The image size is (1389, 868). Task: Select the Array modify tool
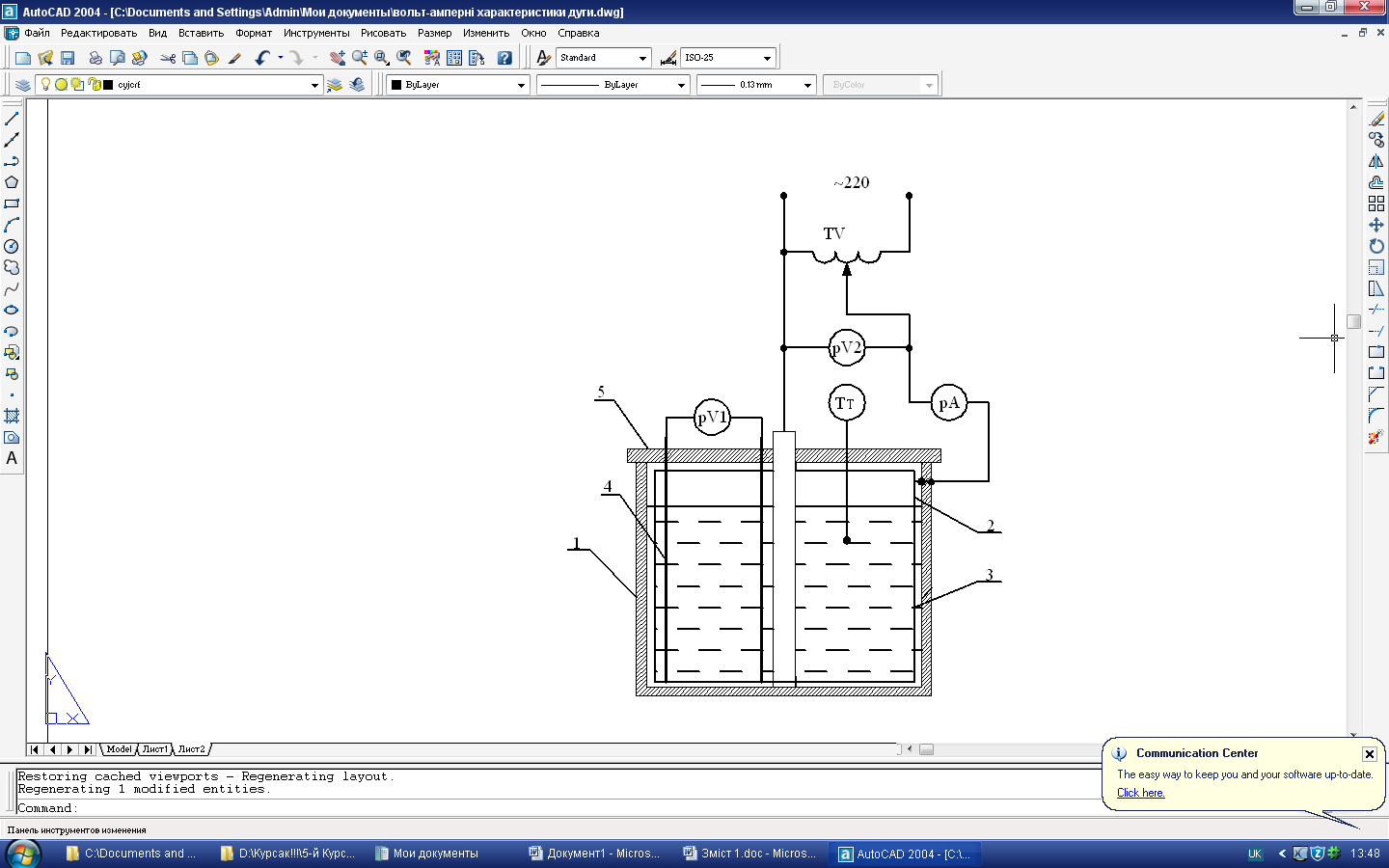(x=1376, y=203)
